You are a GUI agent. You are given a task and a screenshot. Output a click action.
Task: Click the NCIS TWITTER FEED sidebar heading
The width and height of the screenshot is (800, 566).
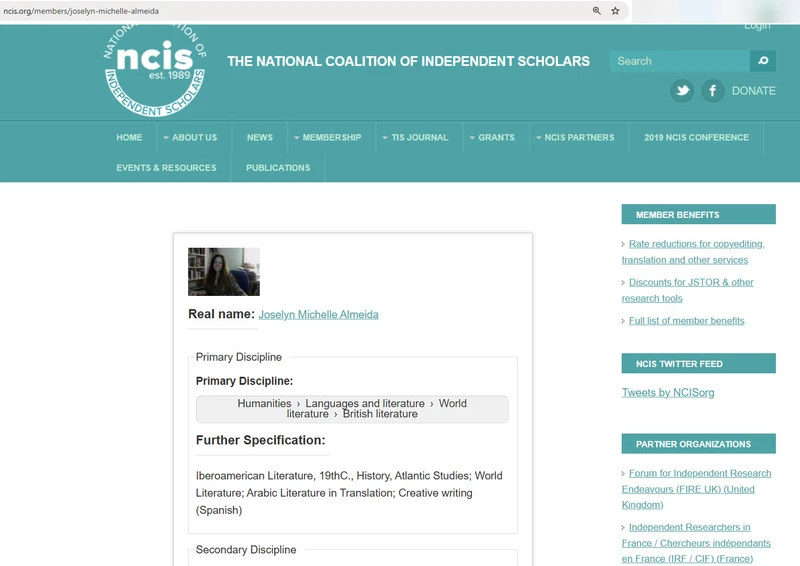[698, 363]
